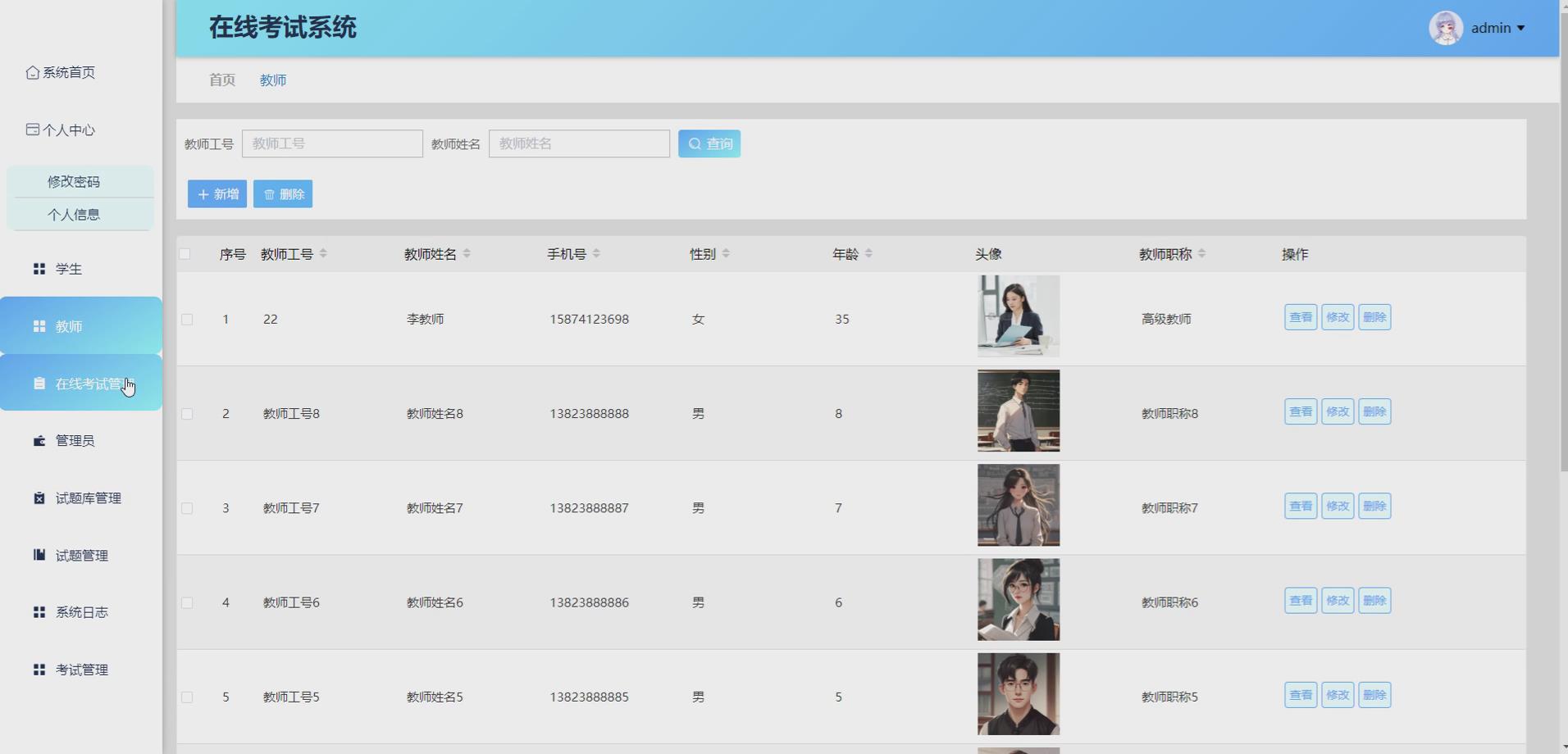
Task: Click 查看 for 教师姓名8 row
Action: (1301, 411)
